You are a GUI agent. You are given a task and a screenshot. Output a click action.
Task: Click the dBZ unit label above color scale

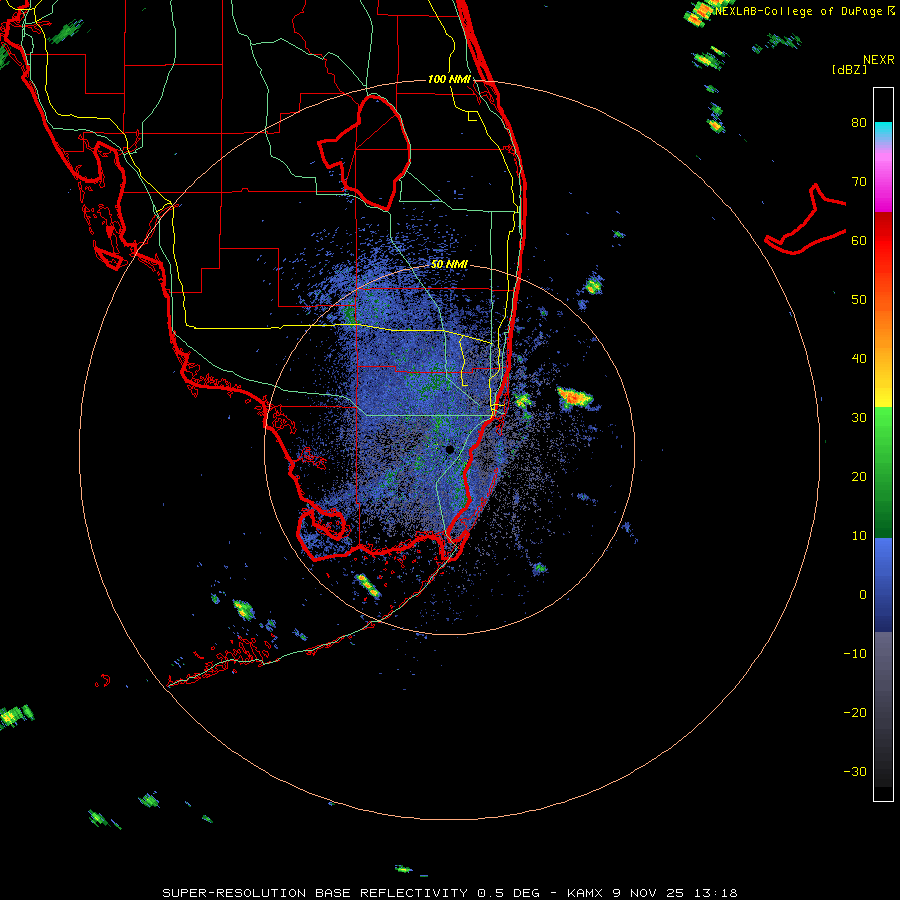[849, 69]
